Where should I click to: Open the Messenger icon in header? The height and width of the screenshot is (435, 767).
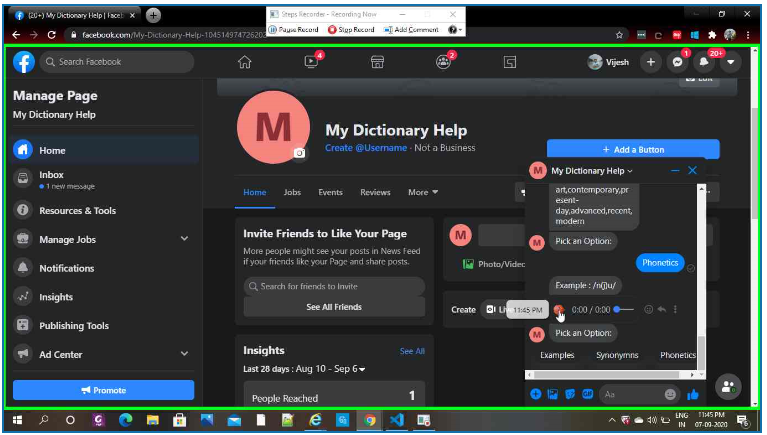pyautogui.click(x=677, y=62)
